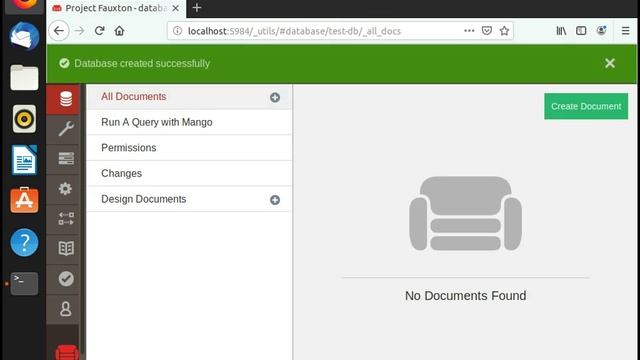Go to the browser home page
Image resolution: width=640 pixels, height=360 pixels.
119,31
